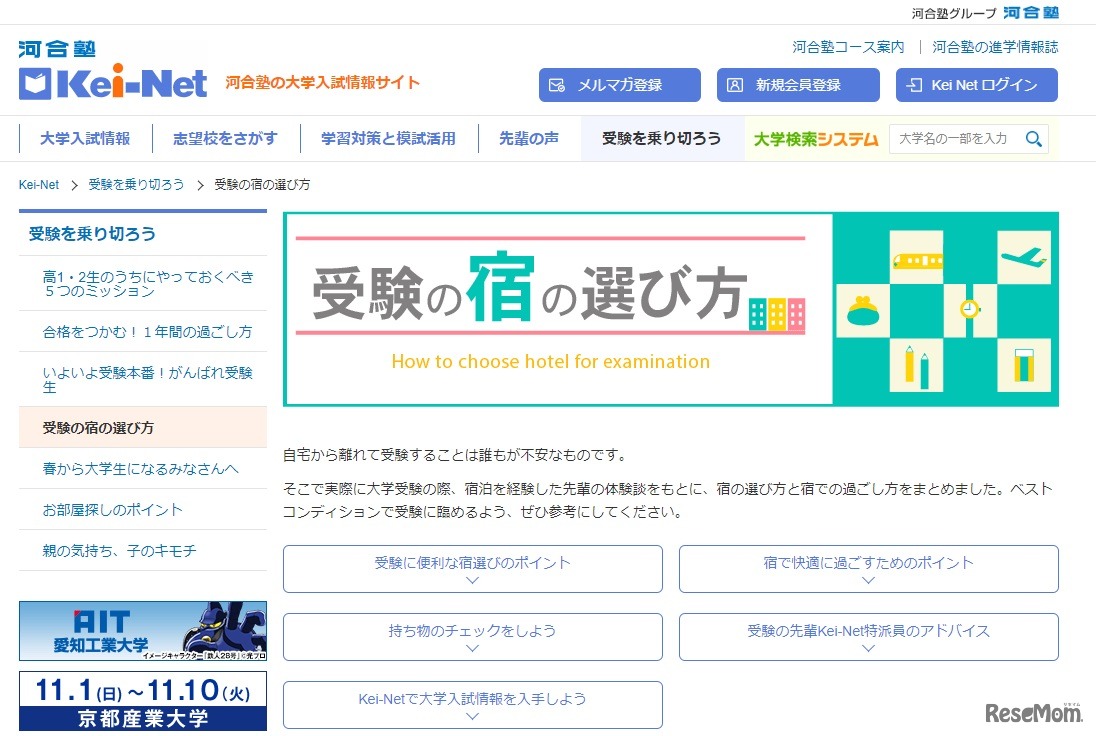Click the mail icon on メルマガ登録 button

click(x=555, y=85)
